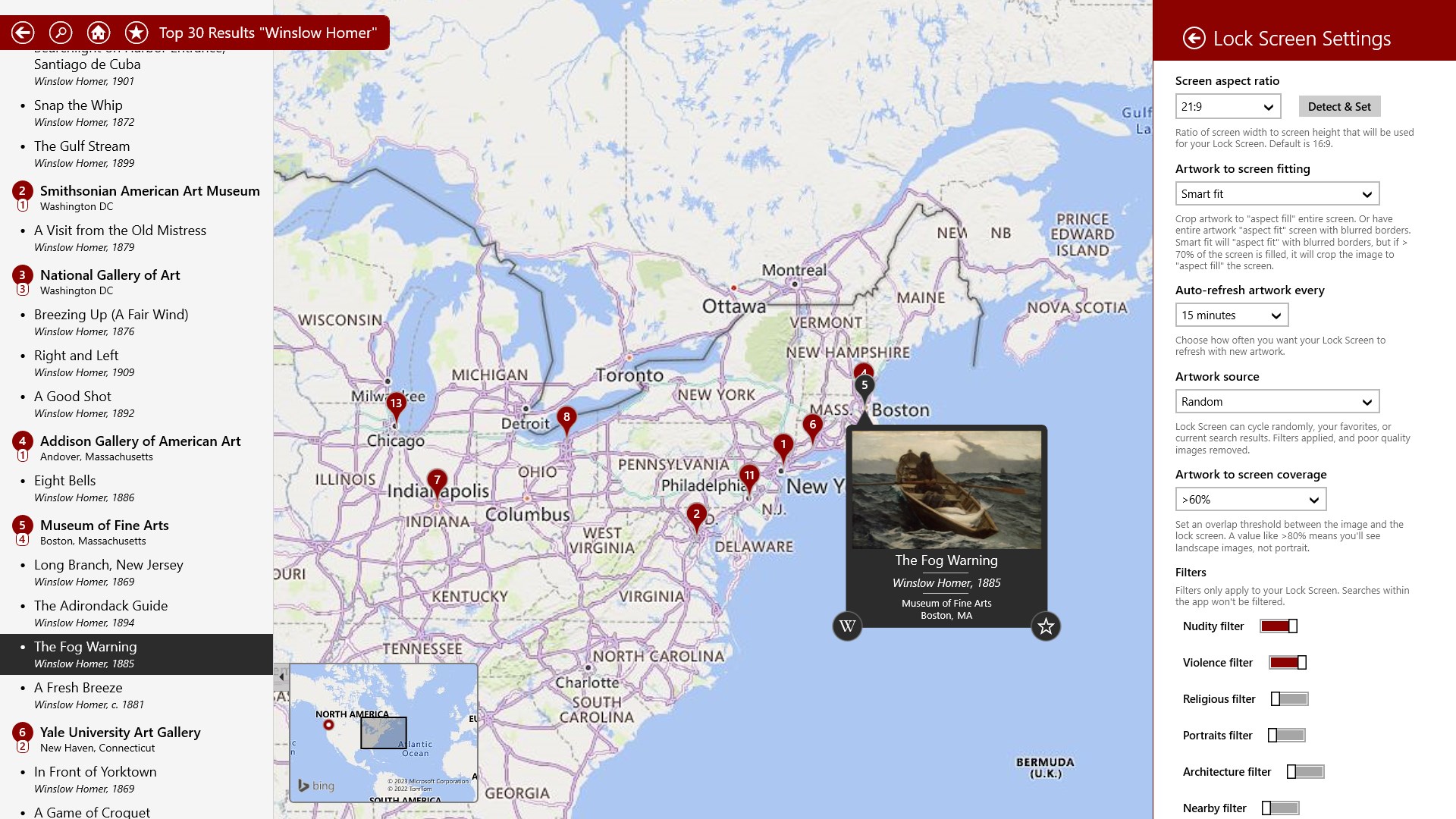Collapse the minimap with arrow button

coord(281,676)
